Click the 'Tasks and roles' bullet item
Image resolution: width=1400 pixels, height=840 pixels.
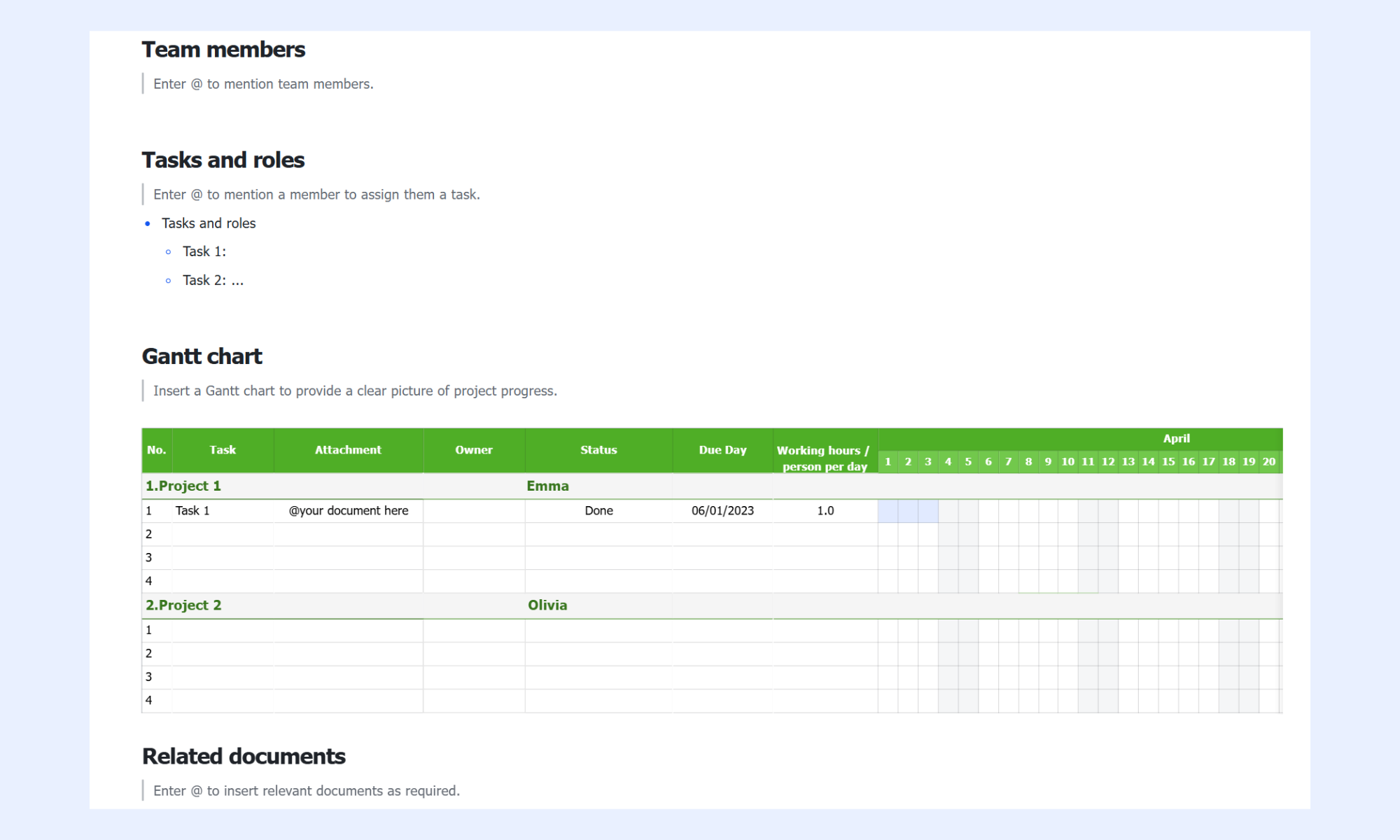click(x=209, y=223)
